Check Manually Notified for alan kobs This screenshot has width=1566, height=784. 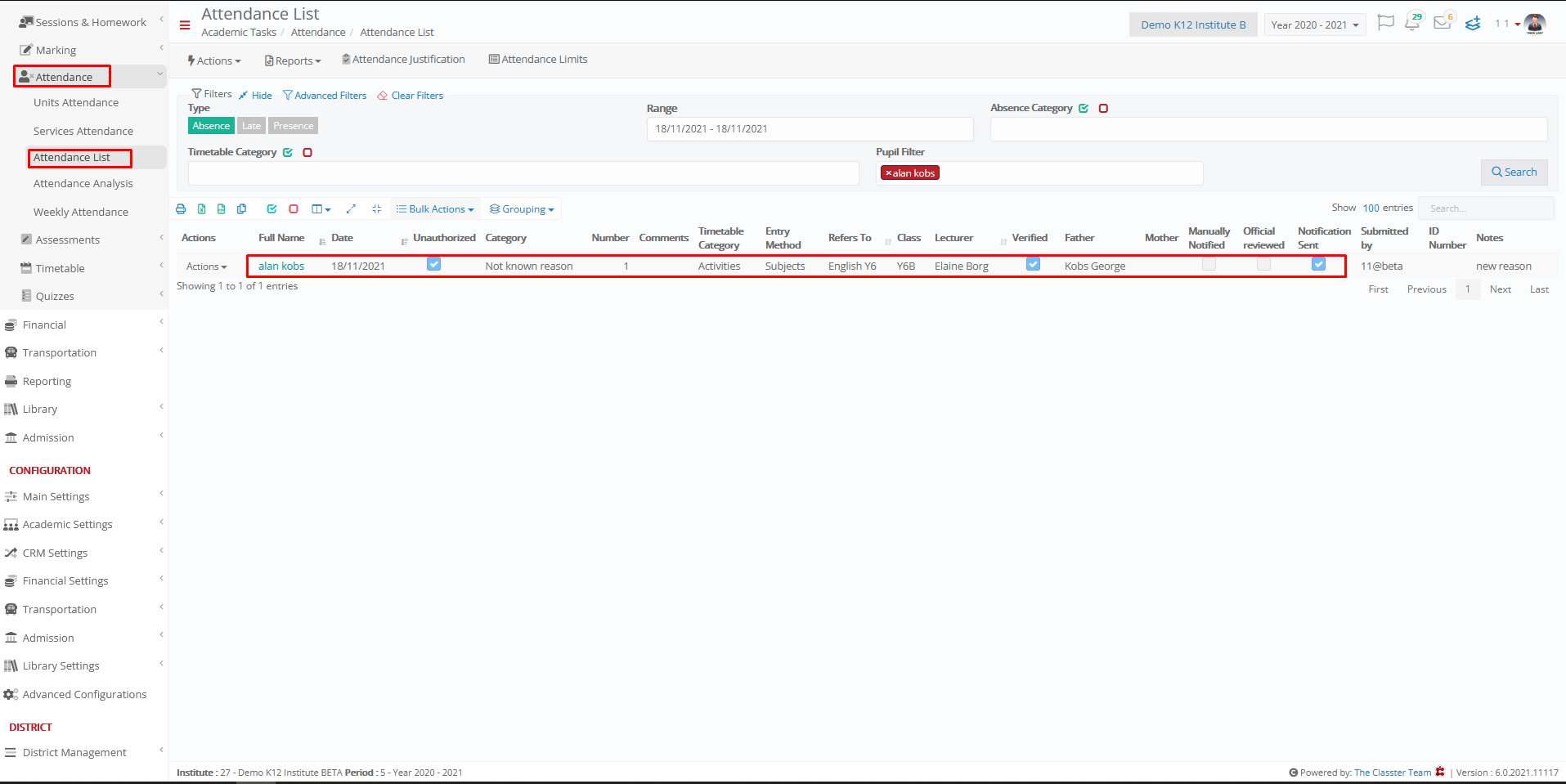pos(1209,264)
